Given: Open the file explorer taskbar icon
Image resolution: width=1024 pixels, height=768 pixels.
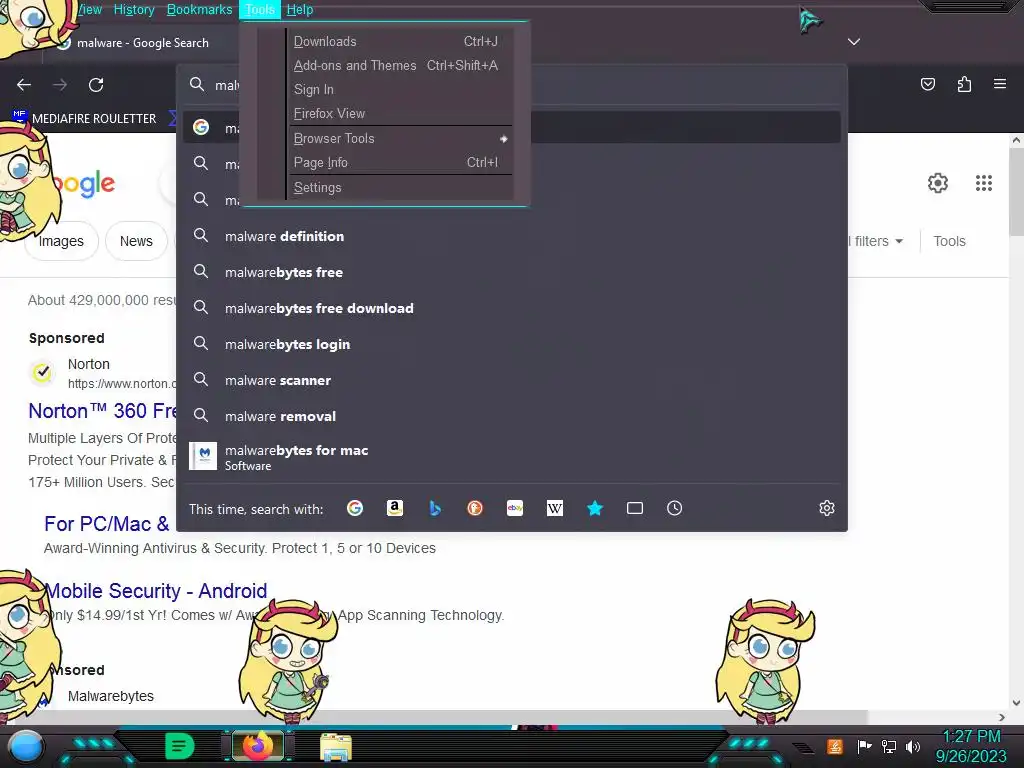Looking at the screenshot, I should point(336,747).
